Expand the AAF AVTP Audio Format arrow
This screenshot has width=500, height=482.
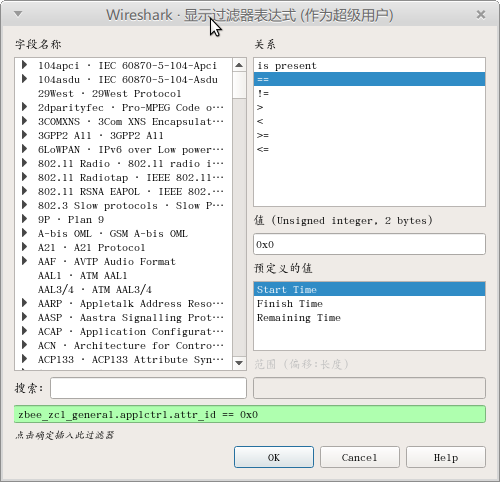[24, 261]
